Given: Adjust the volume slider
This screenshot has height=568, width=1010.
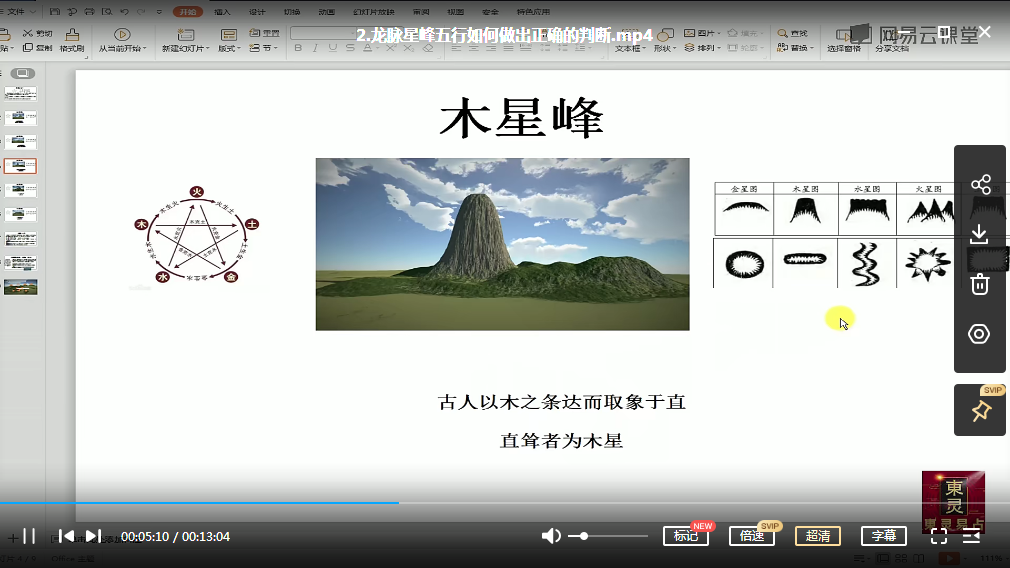Looking at the screenshot, I should [608, 536].
